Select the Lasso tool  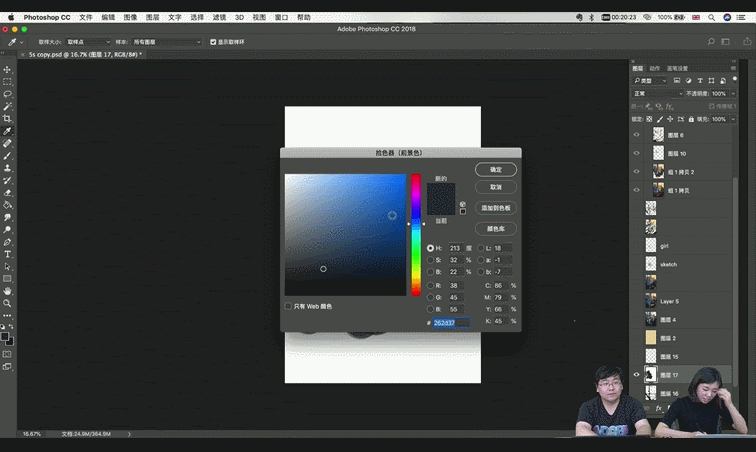pyautogui.click(x=7, y=94)
